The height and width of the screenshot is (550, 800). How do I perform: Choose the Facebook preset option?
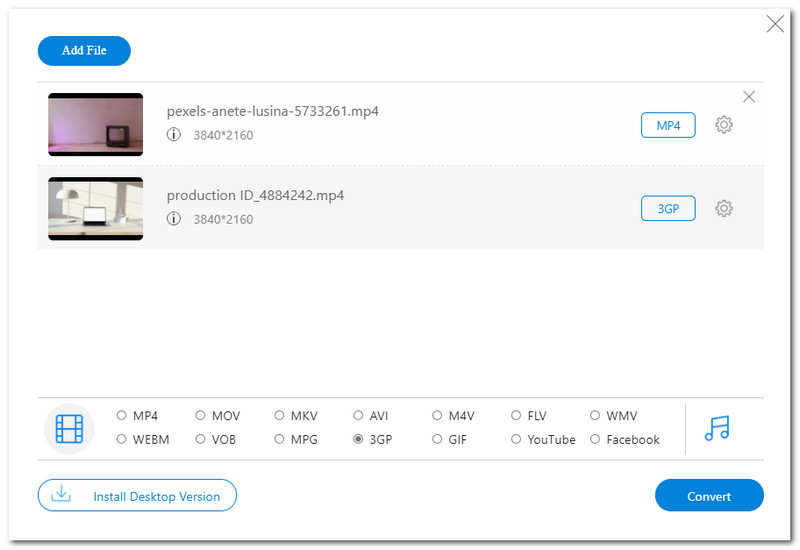coord(596,440)
